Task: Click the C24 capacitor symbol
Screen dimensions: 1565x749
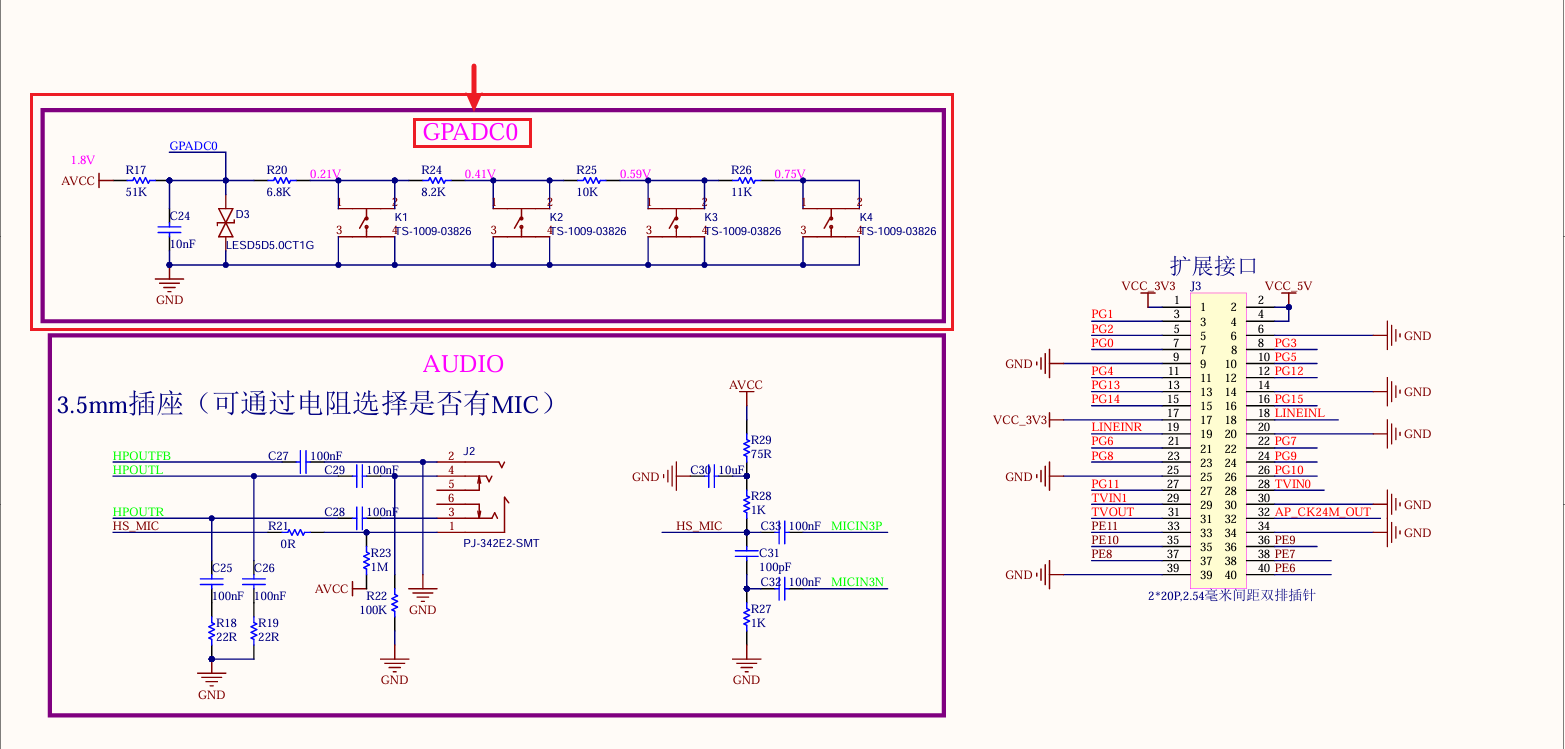Action: (x=169, y=230)
